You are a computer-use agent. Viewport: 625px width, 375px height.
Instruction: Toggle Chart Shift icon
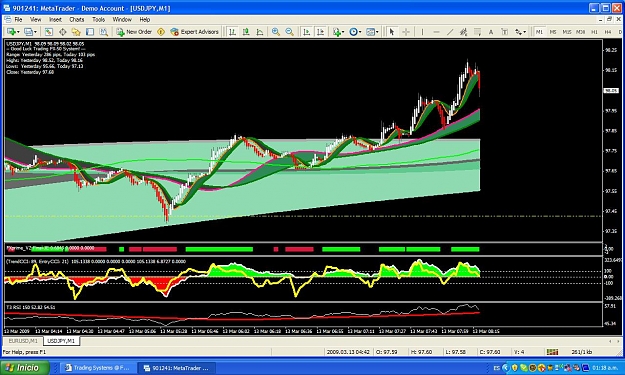tap(320, 32)
